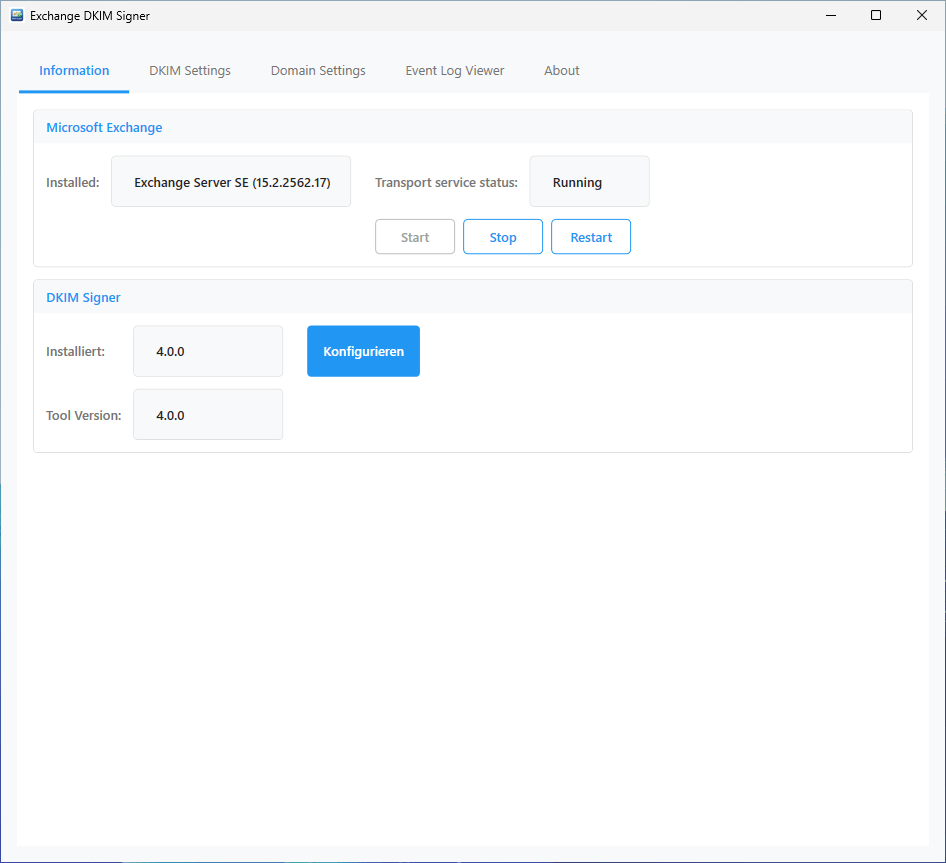
Task: Click the Exchange Server SE version field
Action: coord(230,181)
